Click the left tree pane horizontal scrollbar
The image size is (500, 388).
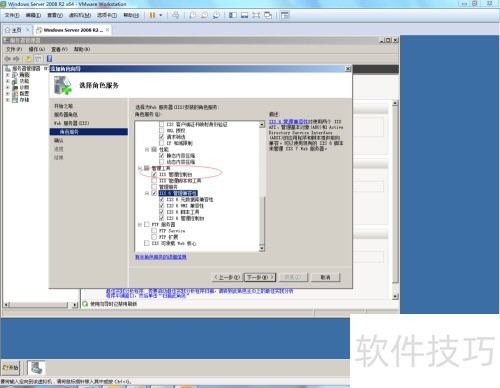pyautogui.click(x=40, y=304)
